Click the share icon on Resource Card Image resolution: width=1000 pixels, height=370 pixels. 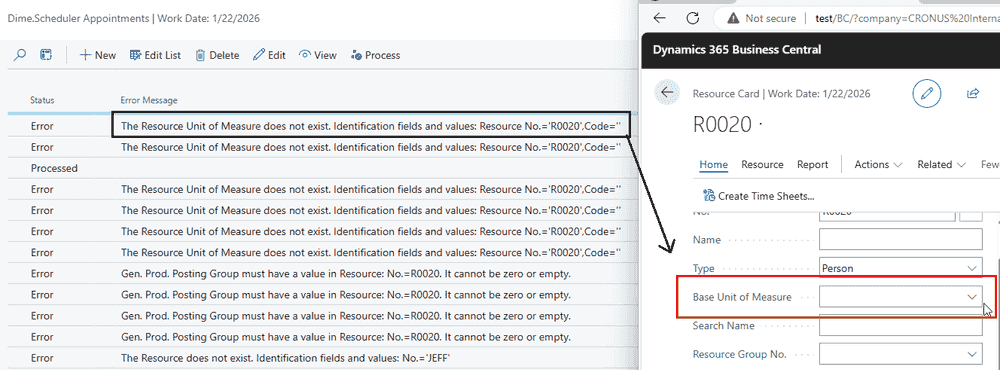click(x=973, y=93)
